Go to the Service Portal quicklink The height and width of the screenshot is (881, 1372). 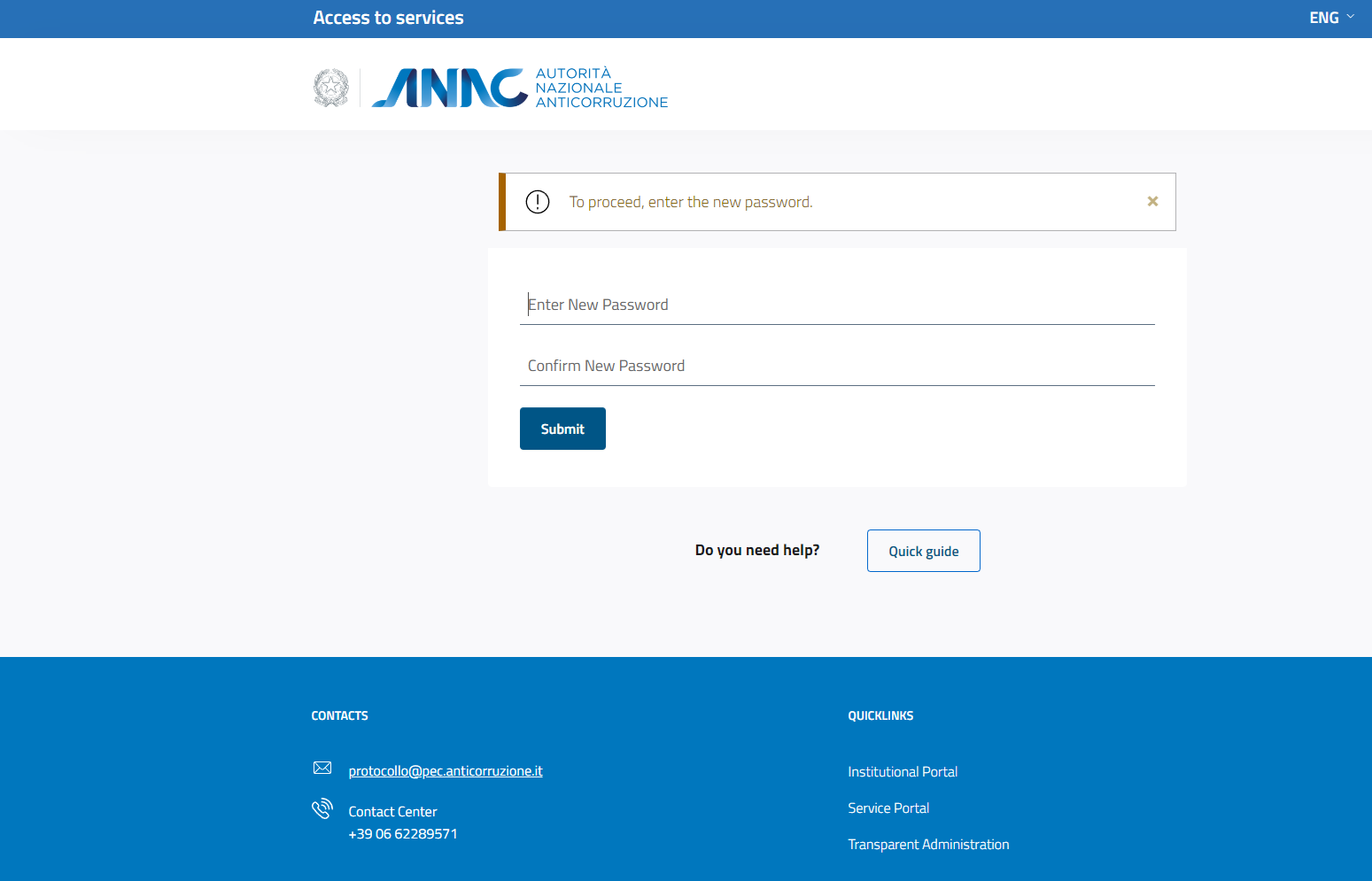point(888,808)
